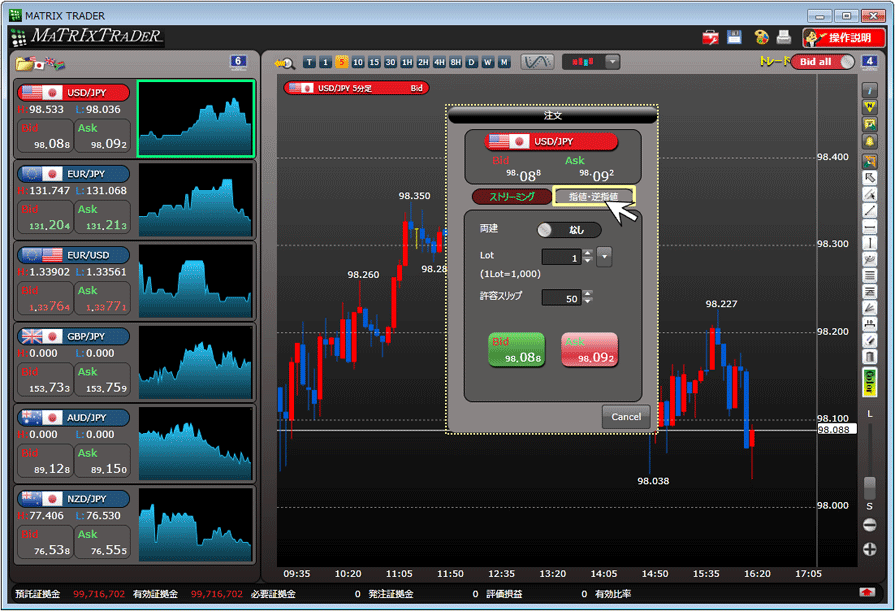
Task: Switch chart to 1H timeframe
Action: click(x=406, y=62)
